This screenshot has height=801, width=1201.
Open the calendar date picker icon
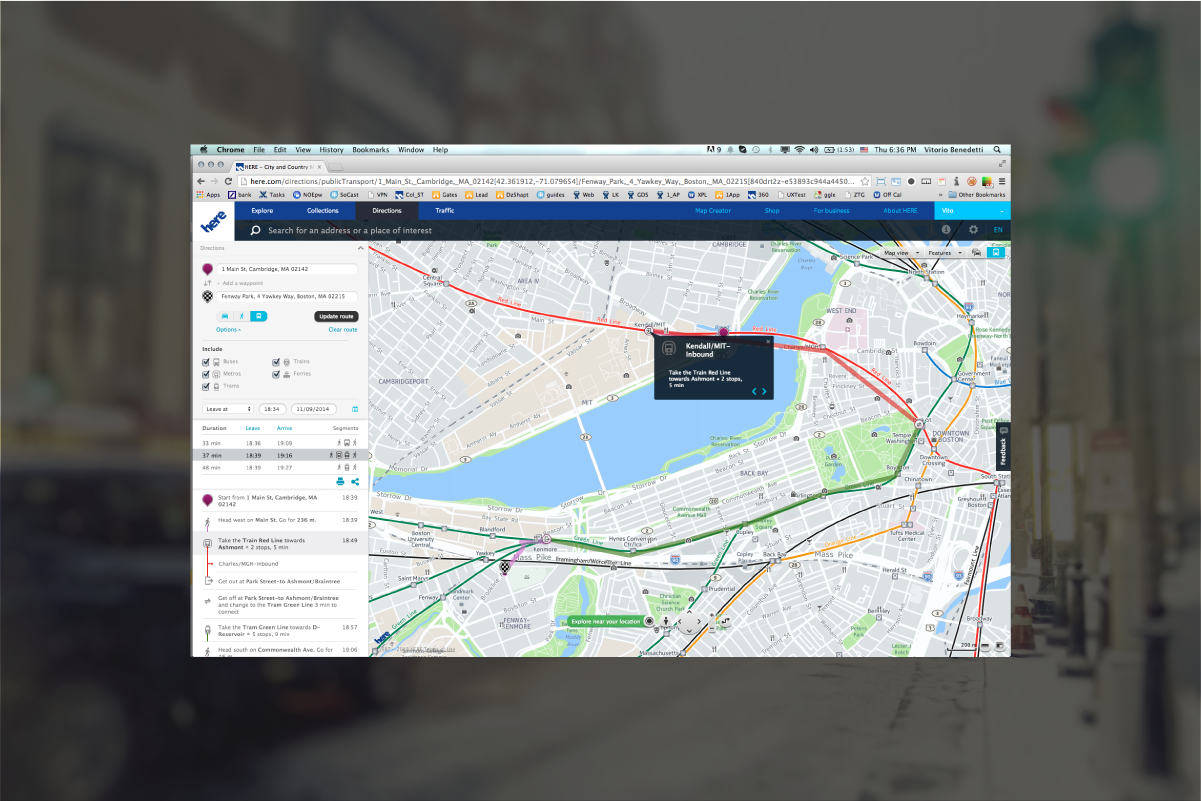(354, 409)
